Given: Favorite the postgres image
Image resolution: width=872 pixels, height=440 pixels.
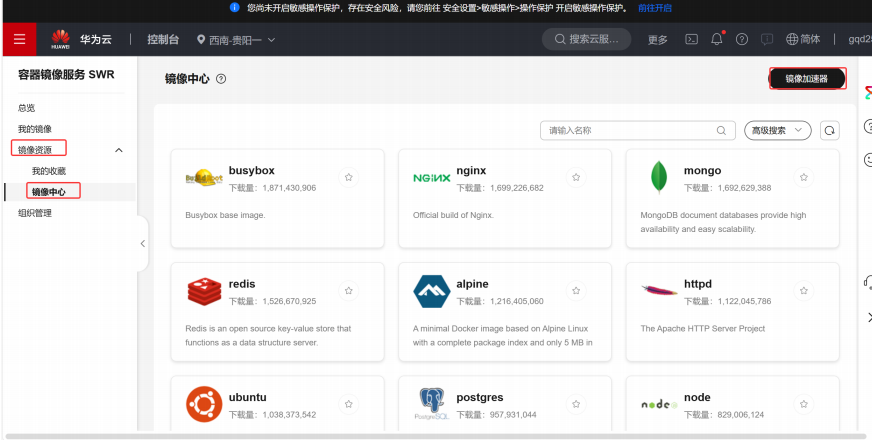Looking at the screenshot, I should point(576,404).
